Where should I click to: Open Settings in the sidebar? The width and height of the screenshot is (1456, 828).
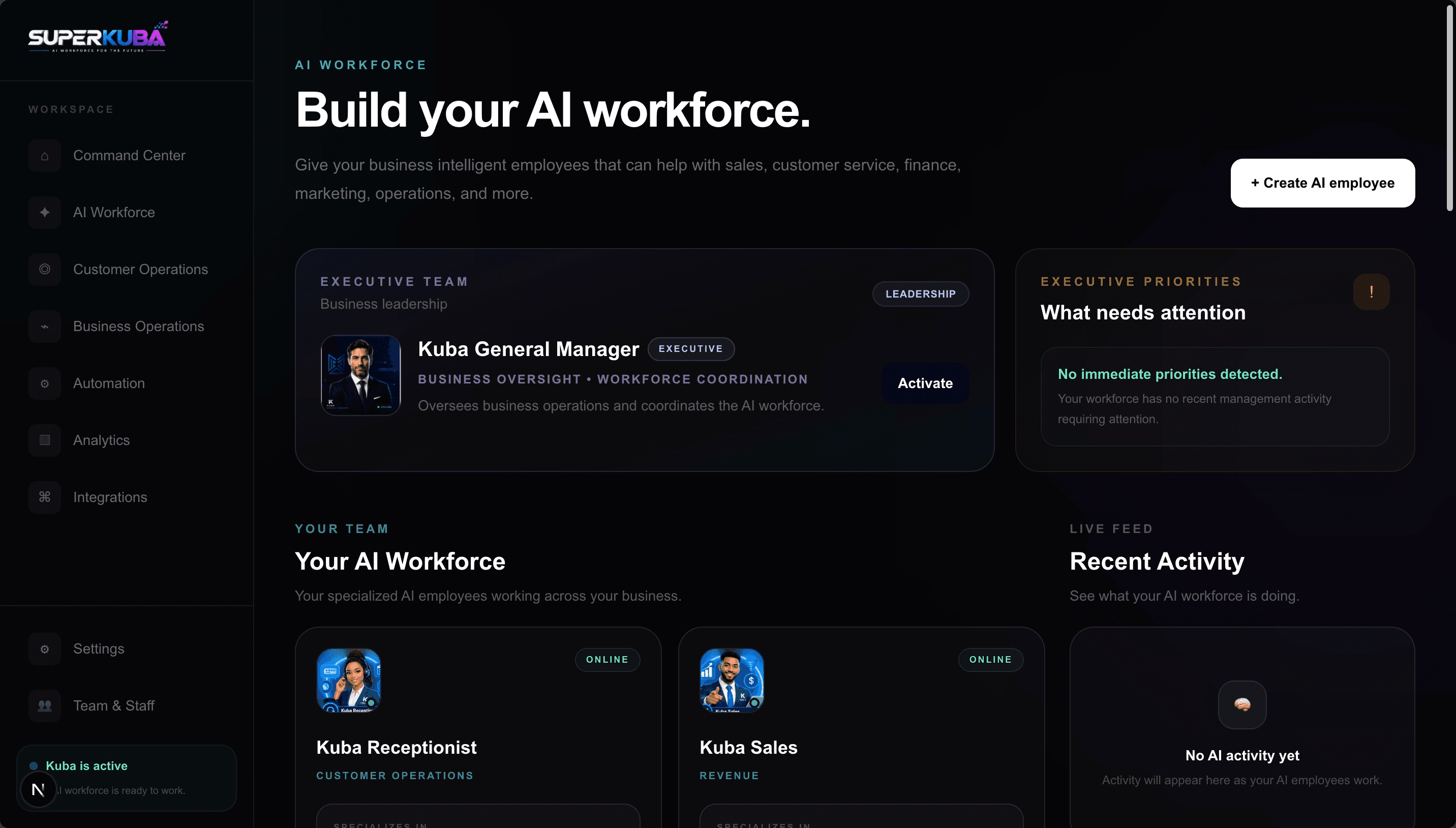(x=127, y=649)
